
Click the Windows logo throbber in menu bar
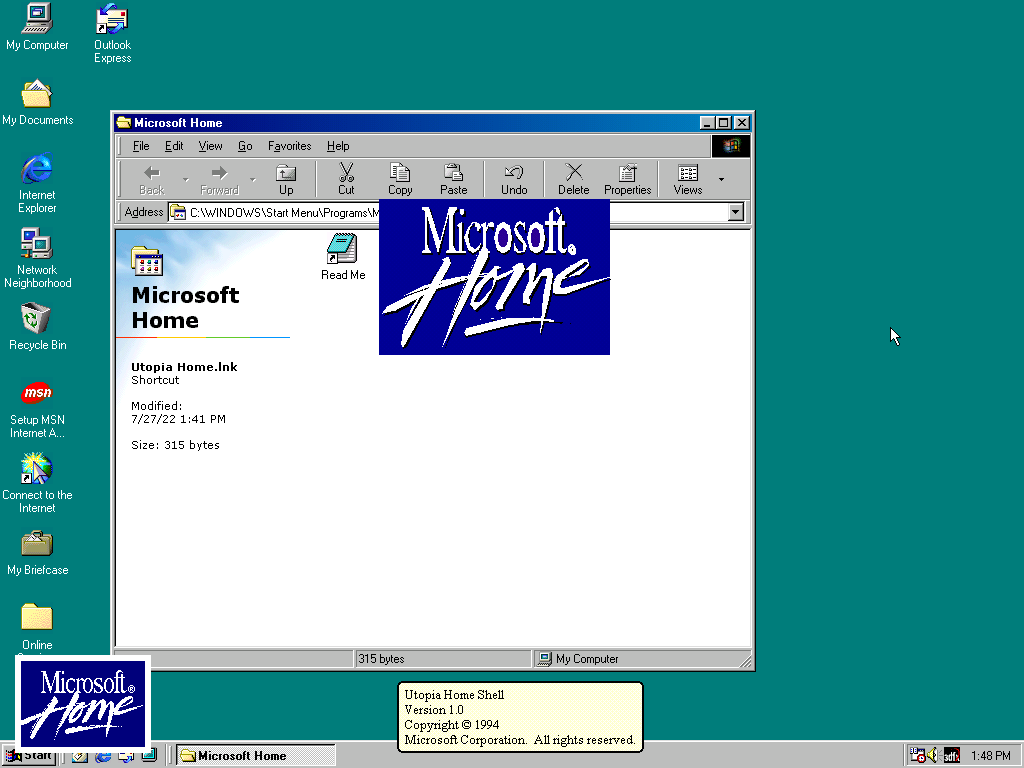click(731, 146)
